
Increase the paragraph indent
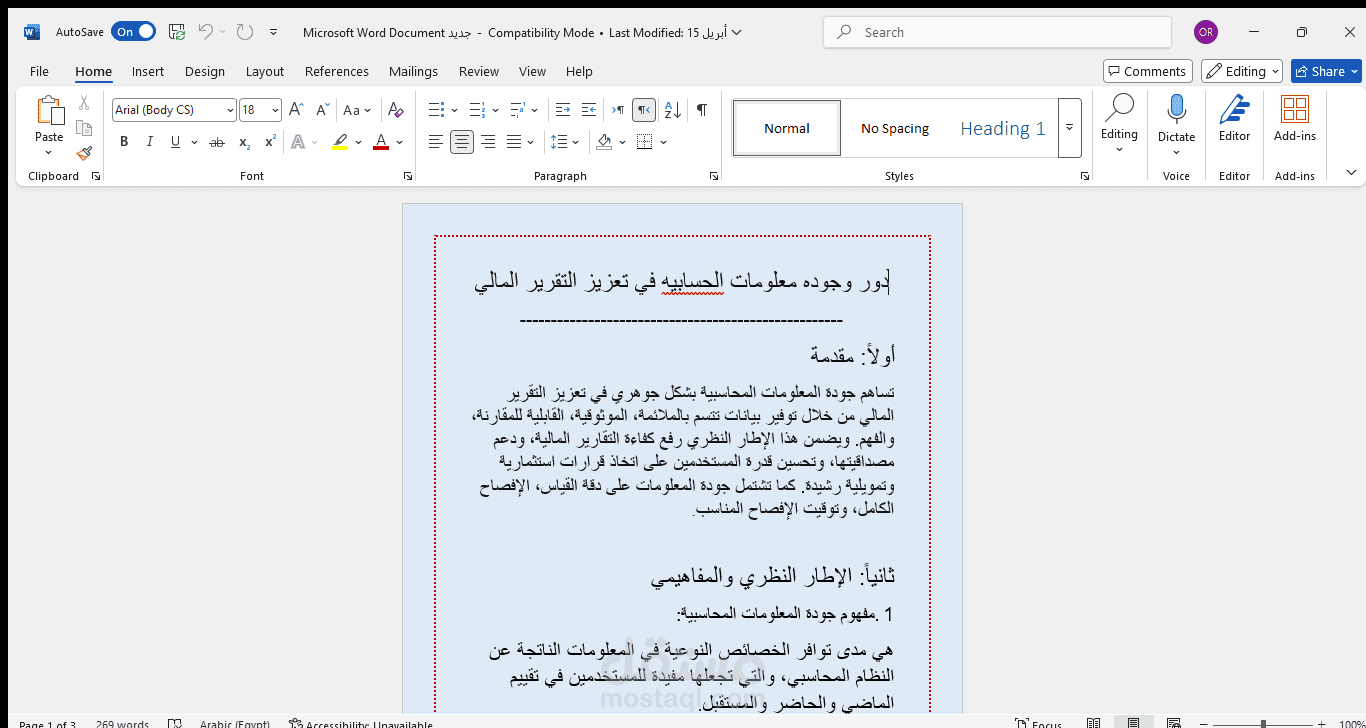(x=589, y=110)
